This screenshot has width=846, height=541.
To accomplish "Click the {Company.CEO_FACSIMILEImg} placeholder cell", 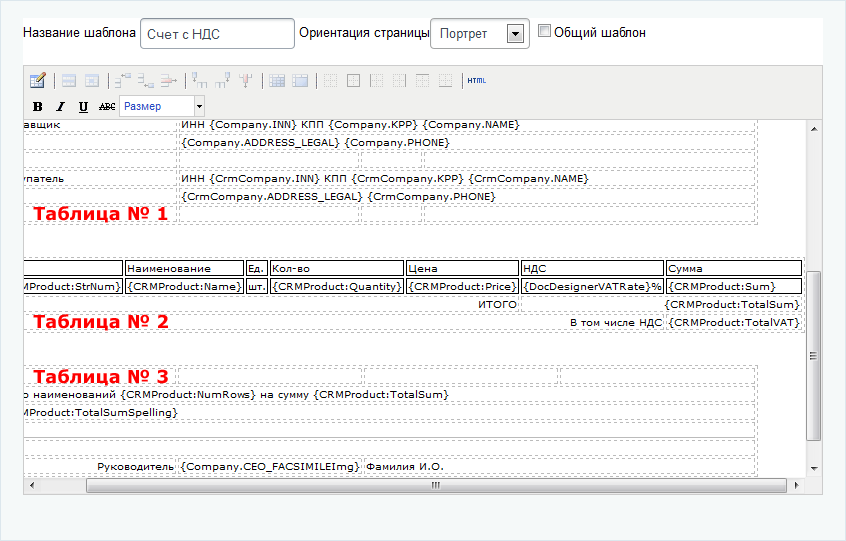I will [269, 466].
